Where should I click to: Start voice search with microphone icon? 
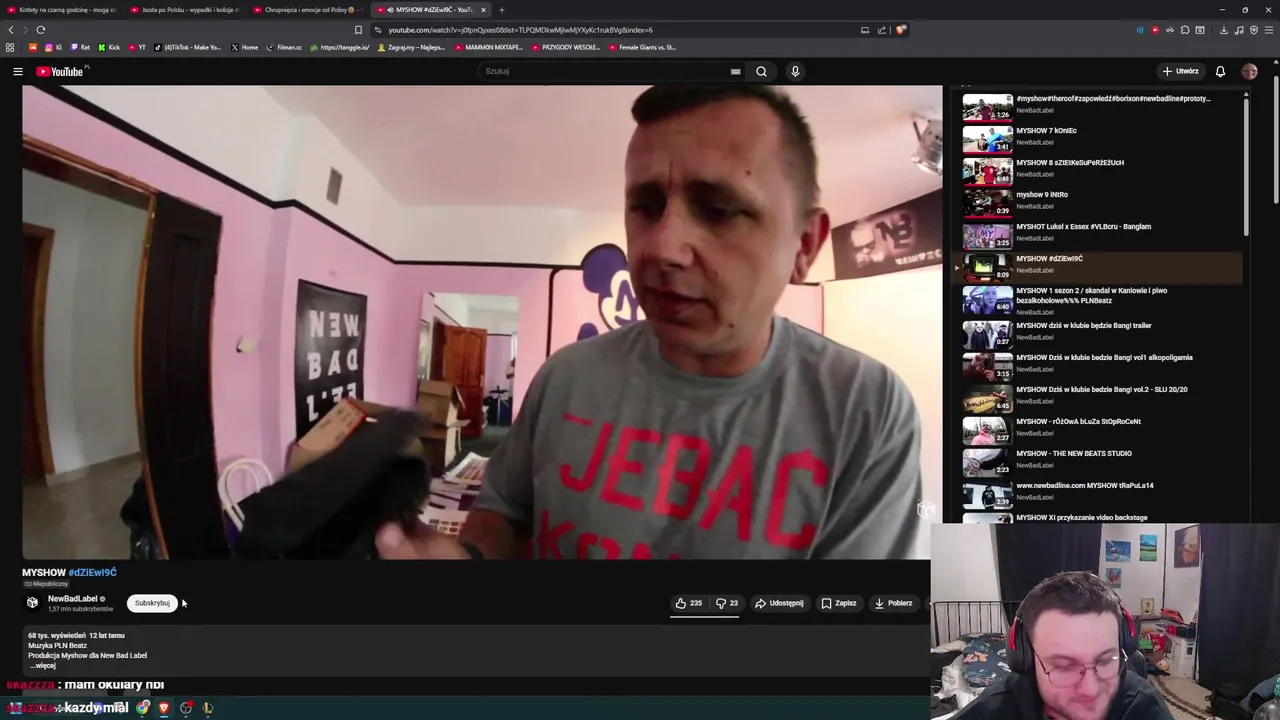[x=795, y=71]
